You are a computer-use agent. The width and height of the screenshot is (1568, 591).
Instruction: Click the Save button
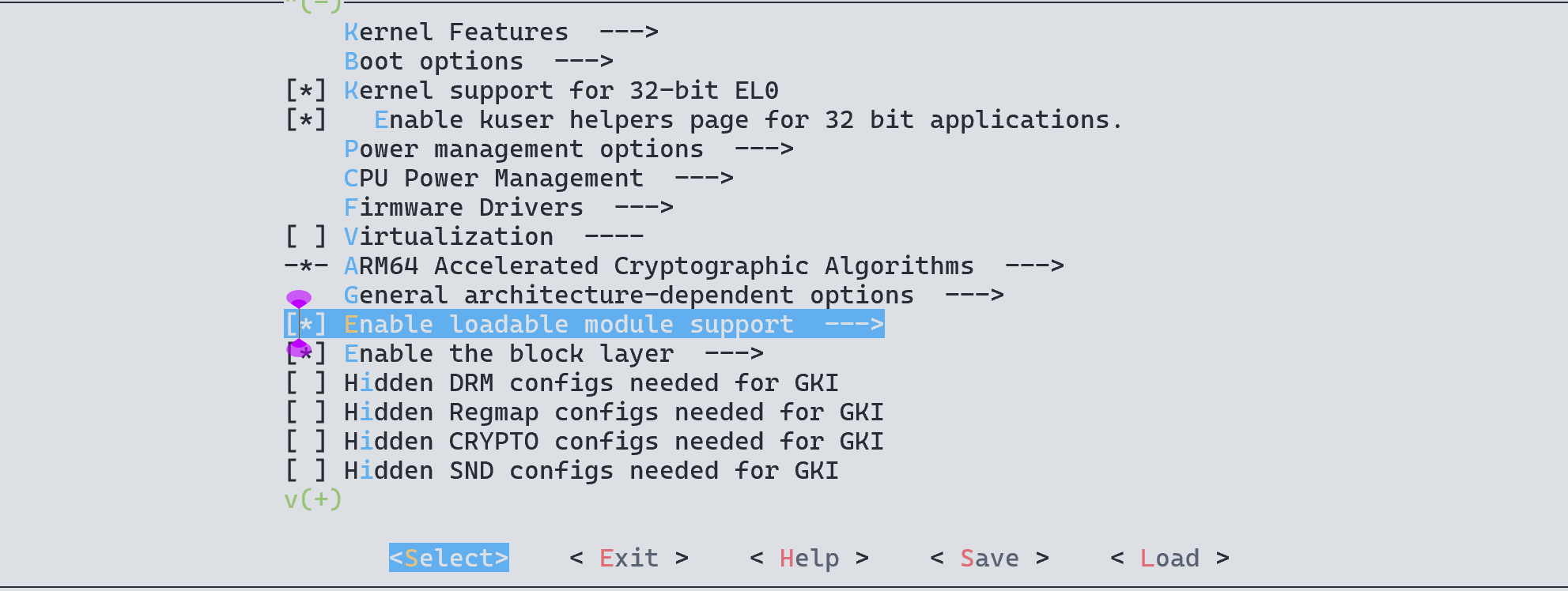coord(989,559)
